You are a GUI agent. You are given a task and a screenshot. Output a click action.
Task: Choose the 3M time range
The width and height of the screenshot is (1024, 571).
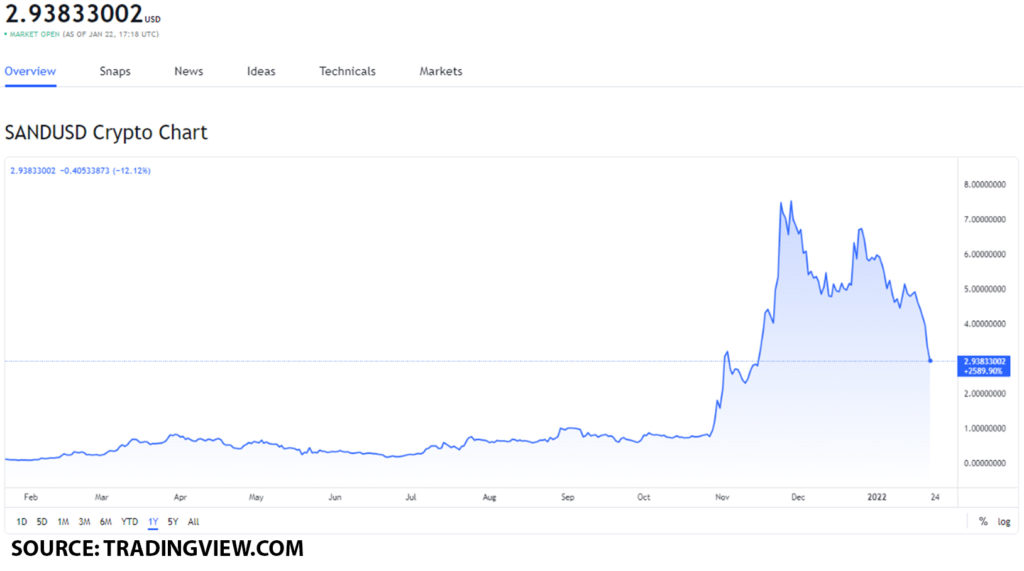point(84,521)
